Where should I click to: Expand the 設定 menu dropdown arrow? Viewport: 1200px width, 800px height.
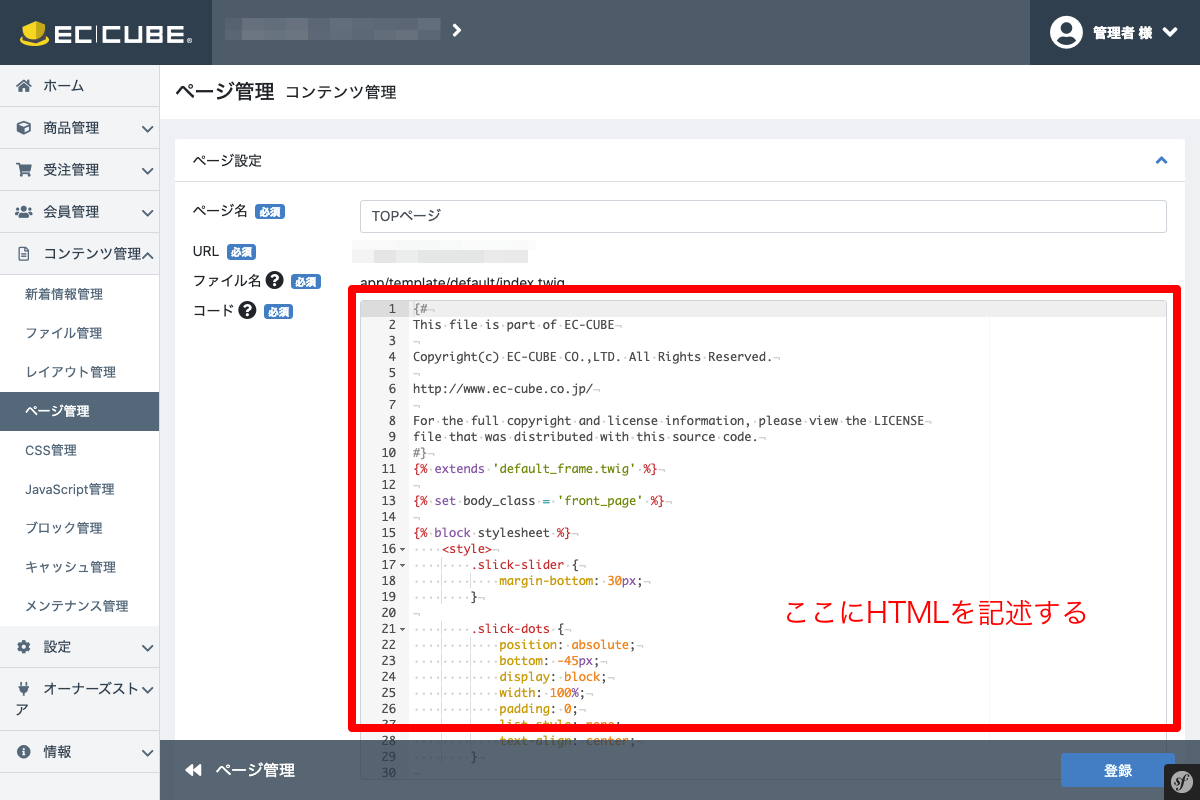click(x=146, y=648)
